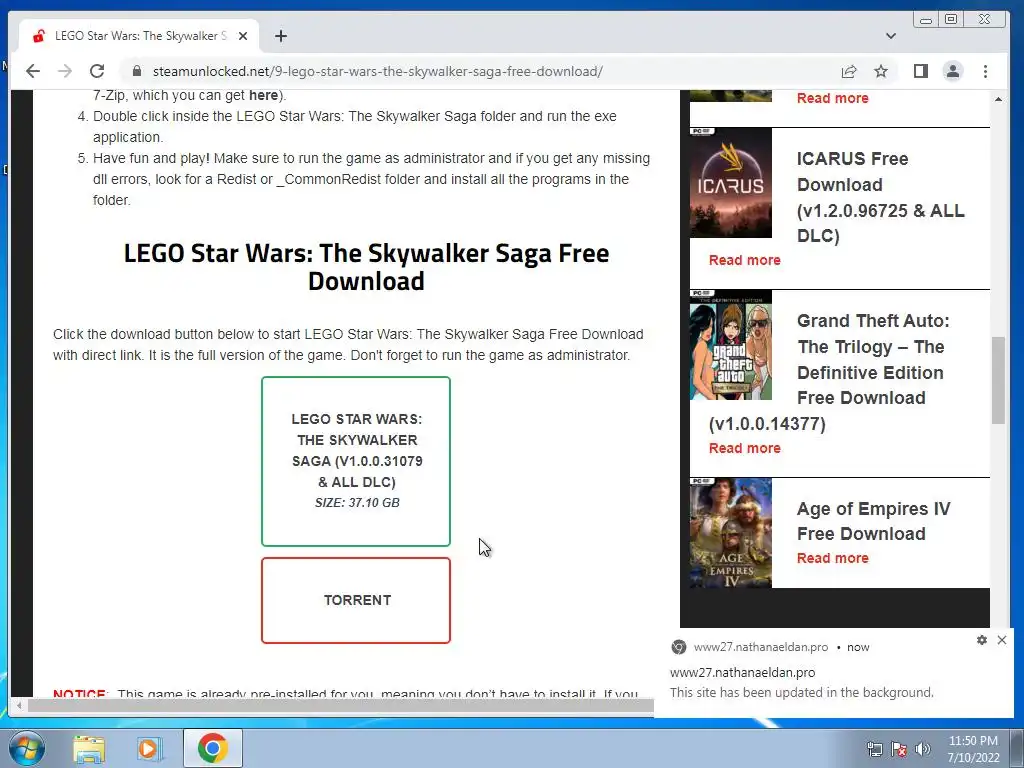Open the Windows Start menu
Viewport: 1024px width, 768px height.
pos(26,748)
